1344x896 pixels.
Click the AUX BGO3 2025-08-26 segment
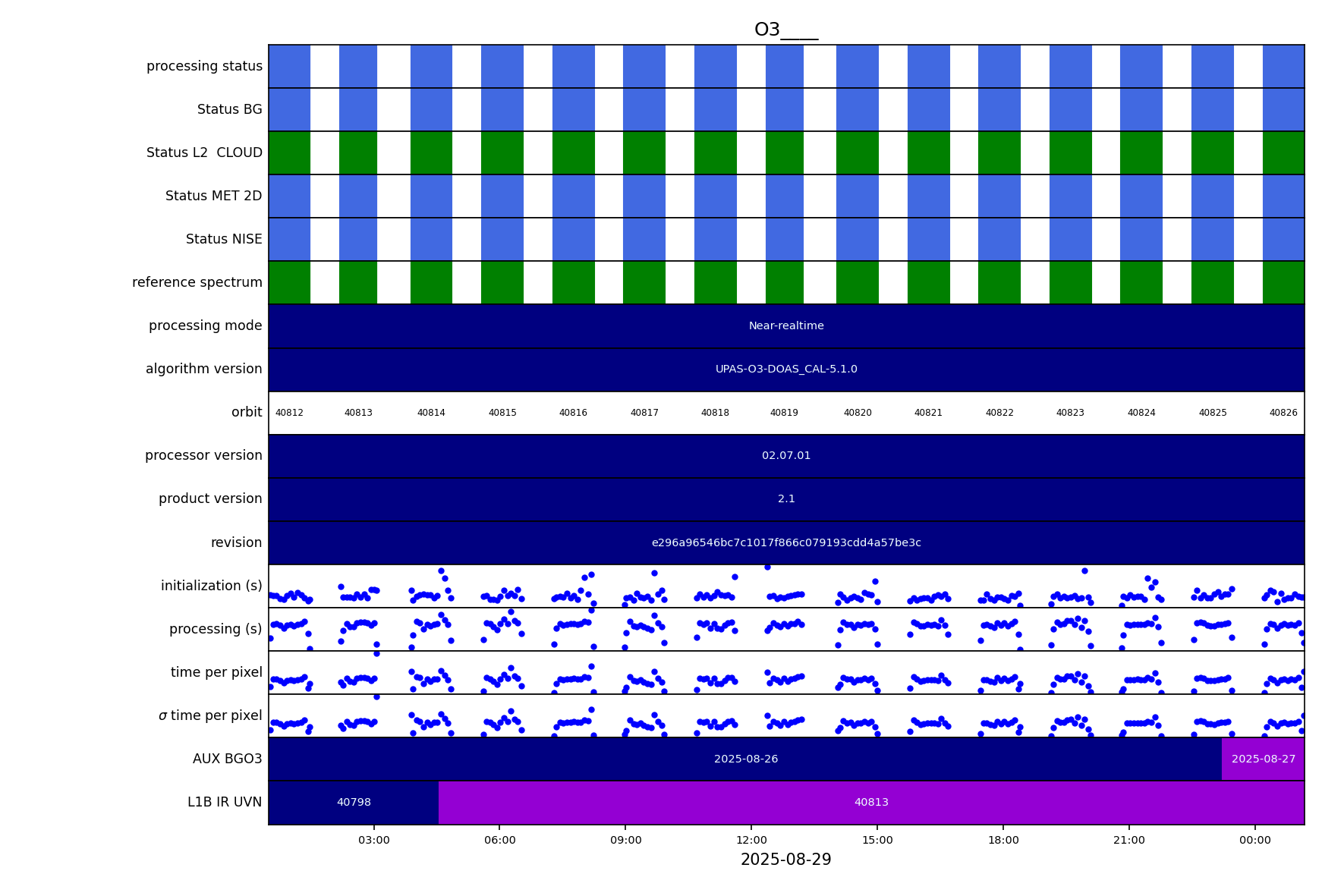click(x=745, y=759)
